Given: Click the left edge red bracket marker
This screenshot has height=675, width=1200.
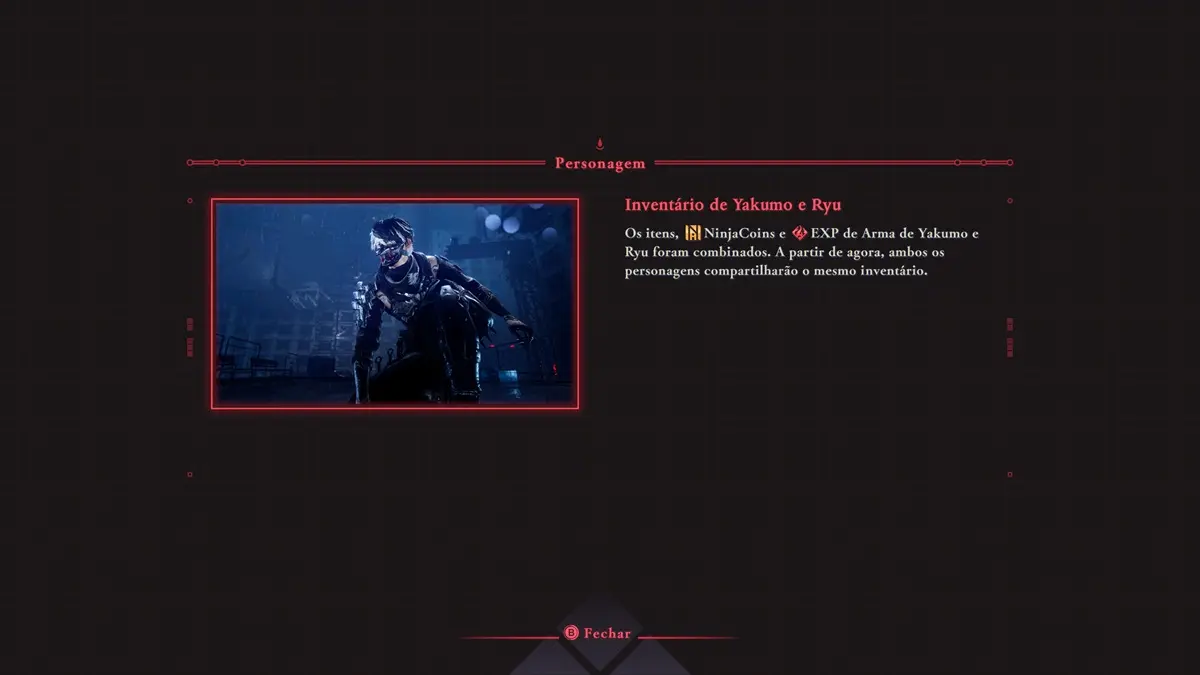Looking at the screenshot, I should (x=190, y=336).
